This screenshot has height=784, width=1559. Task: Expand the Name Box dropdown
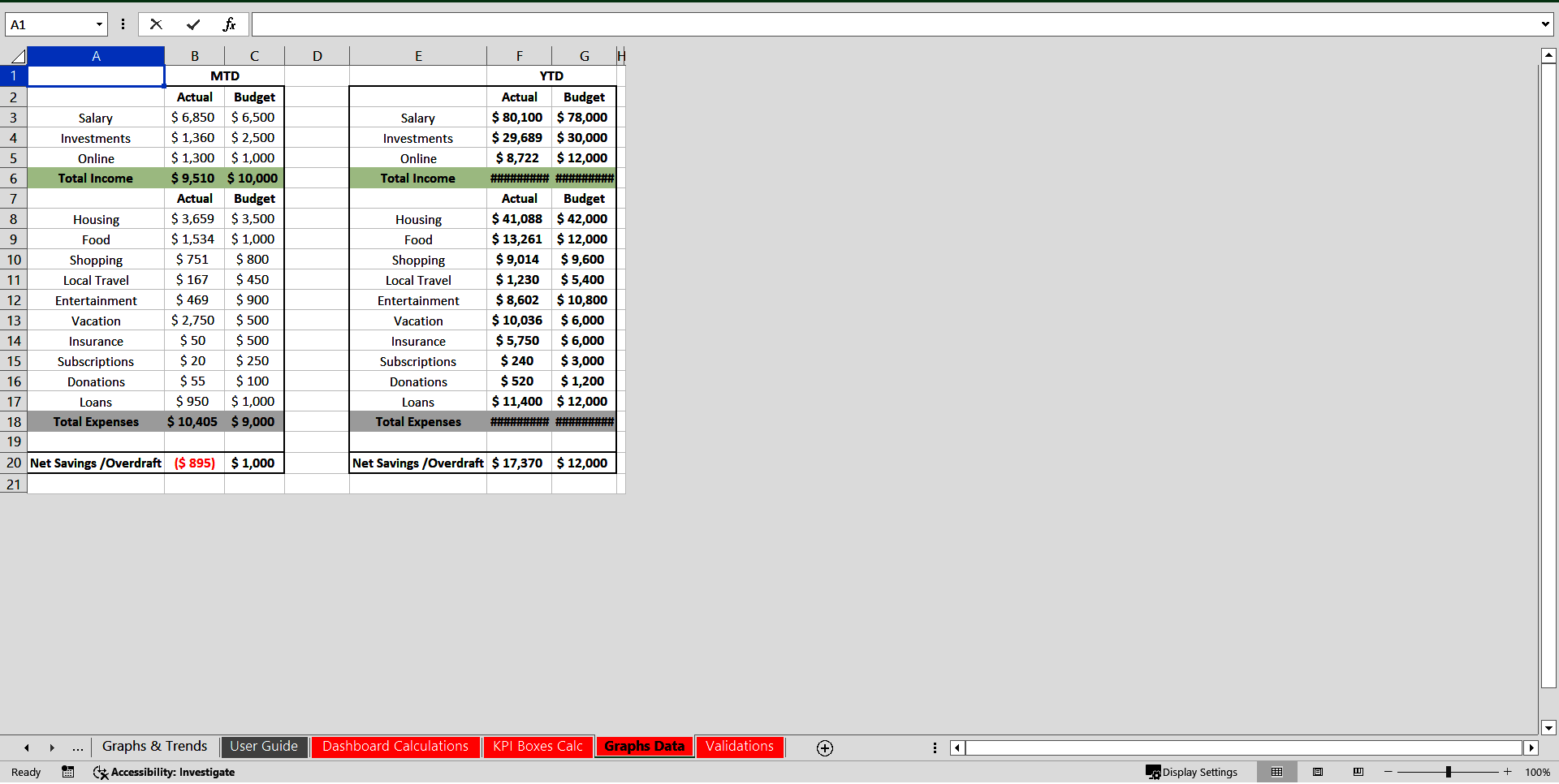coord(99,24)
